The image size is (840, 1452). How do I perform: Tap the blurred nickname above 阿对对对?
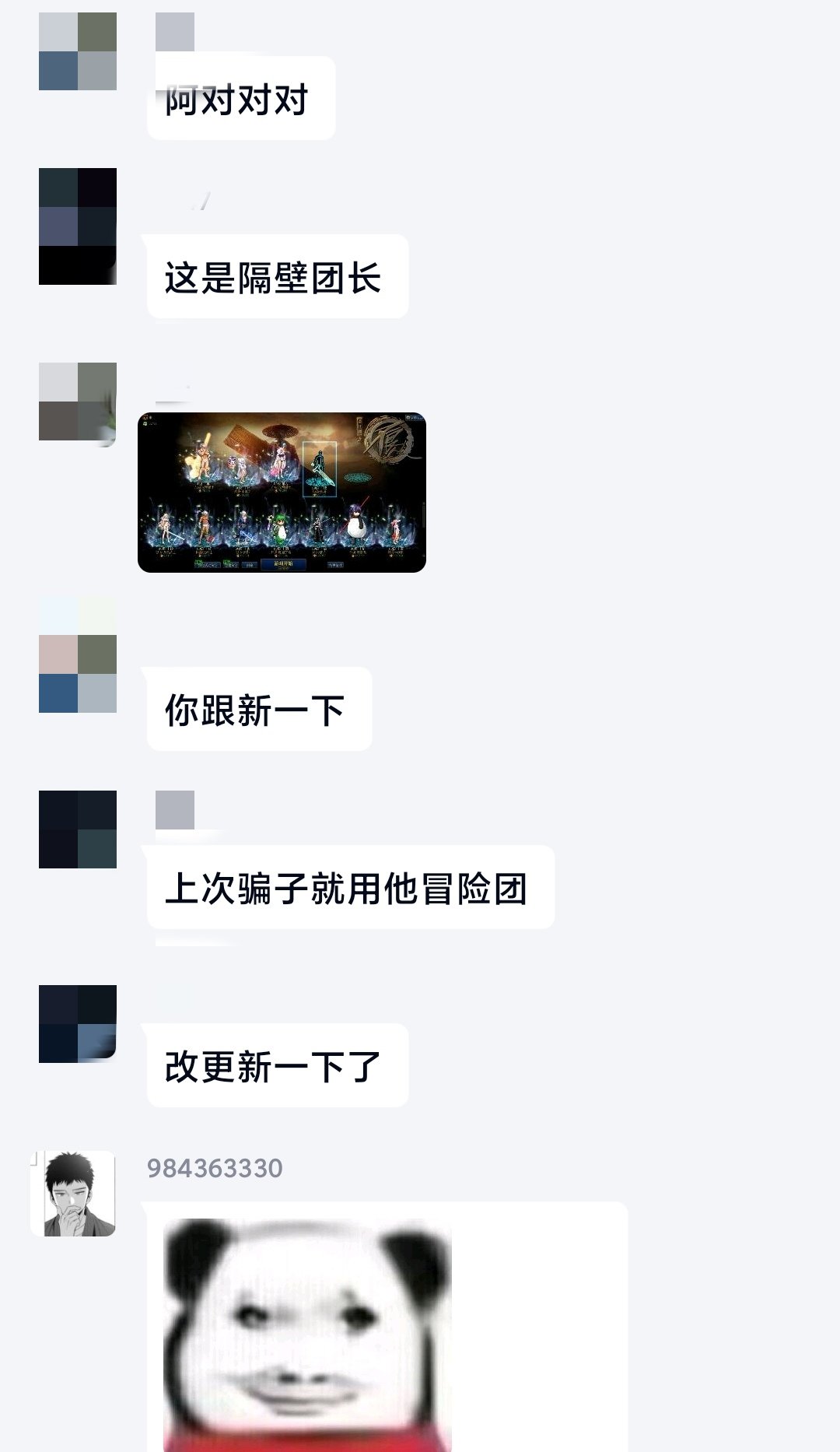click(175, 32)
